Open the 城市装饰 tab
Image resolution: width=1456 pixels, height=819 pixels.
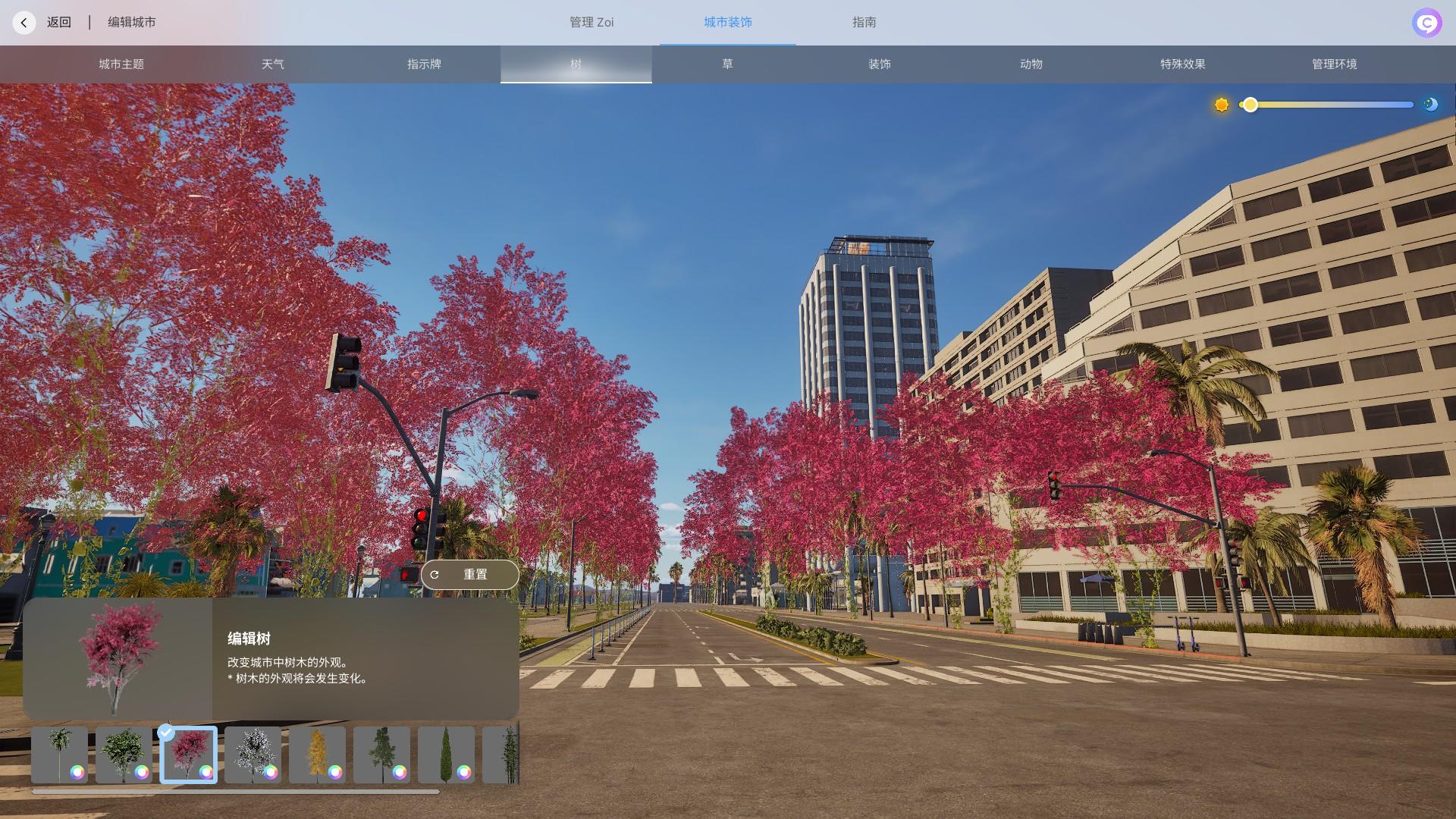point(728,23)
